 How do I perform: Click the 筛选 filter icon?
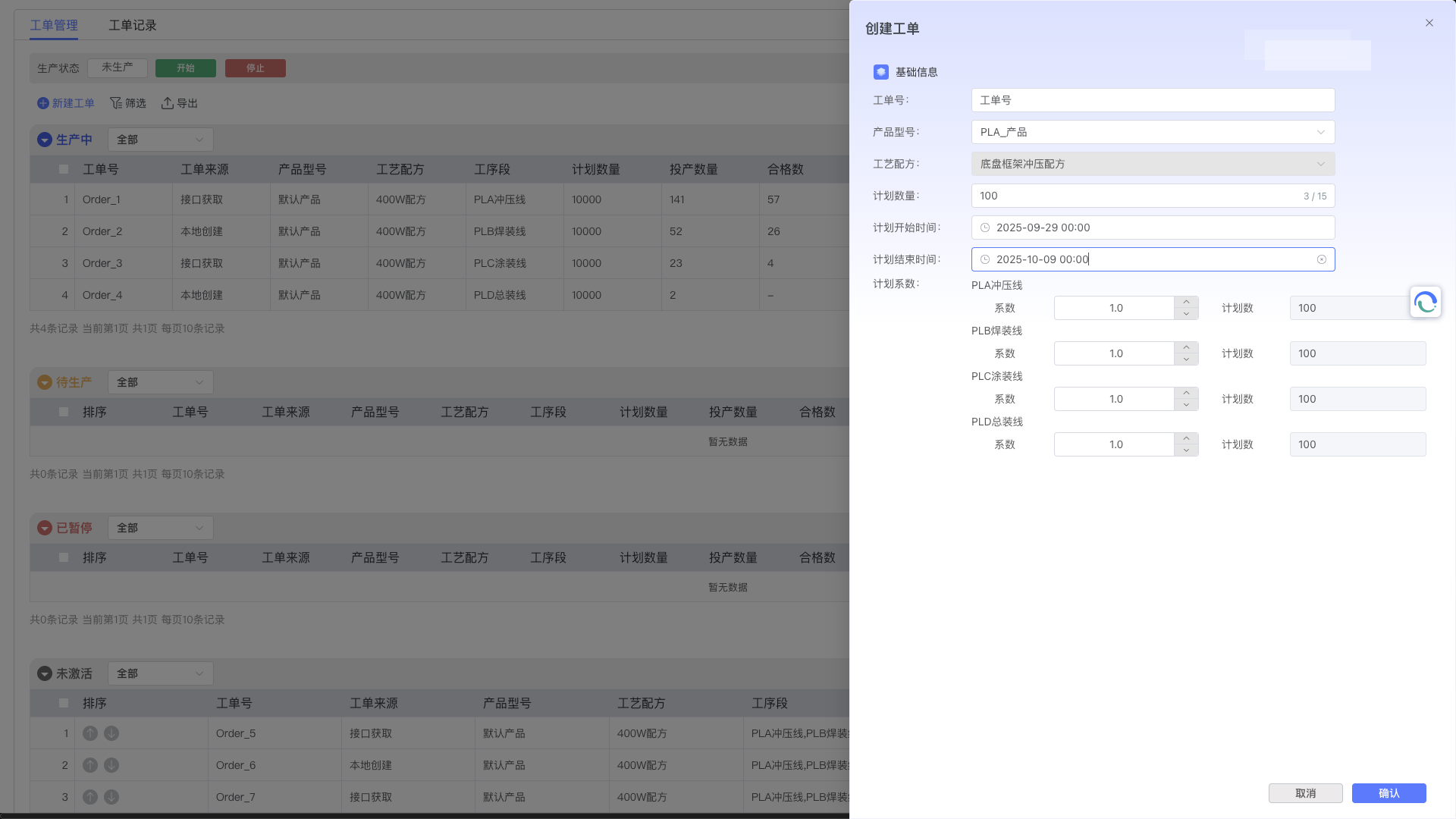(x=116, y=103)
